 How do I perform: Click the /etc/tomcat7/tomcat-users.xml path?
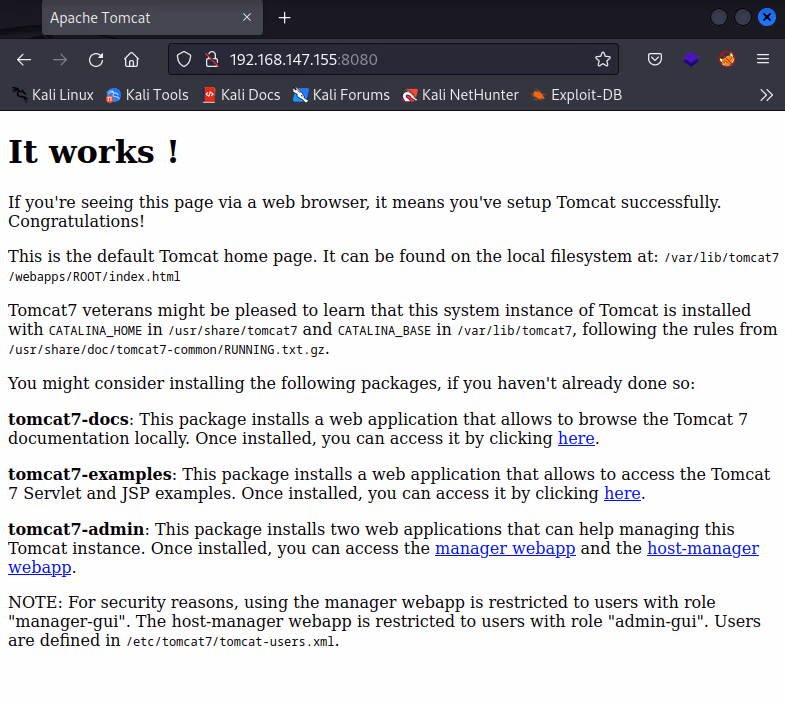pos(230,642)
